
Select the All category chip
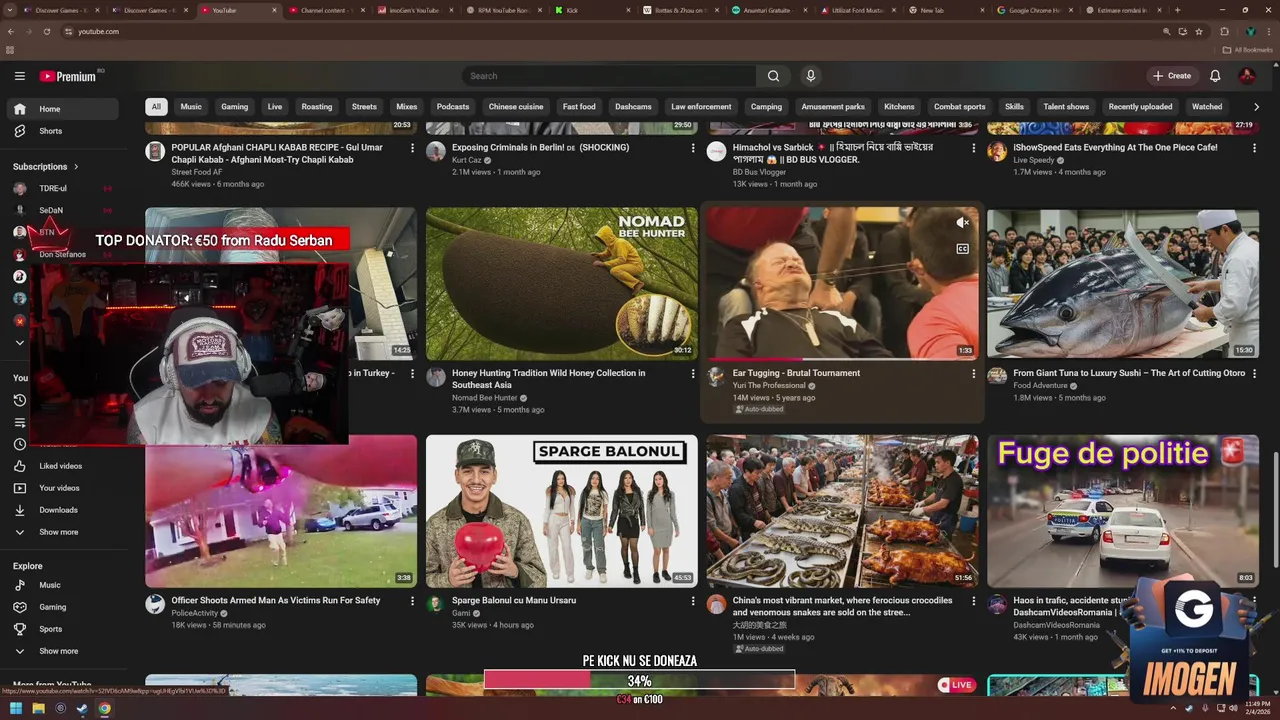click(x=156, y=107)
